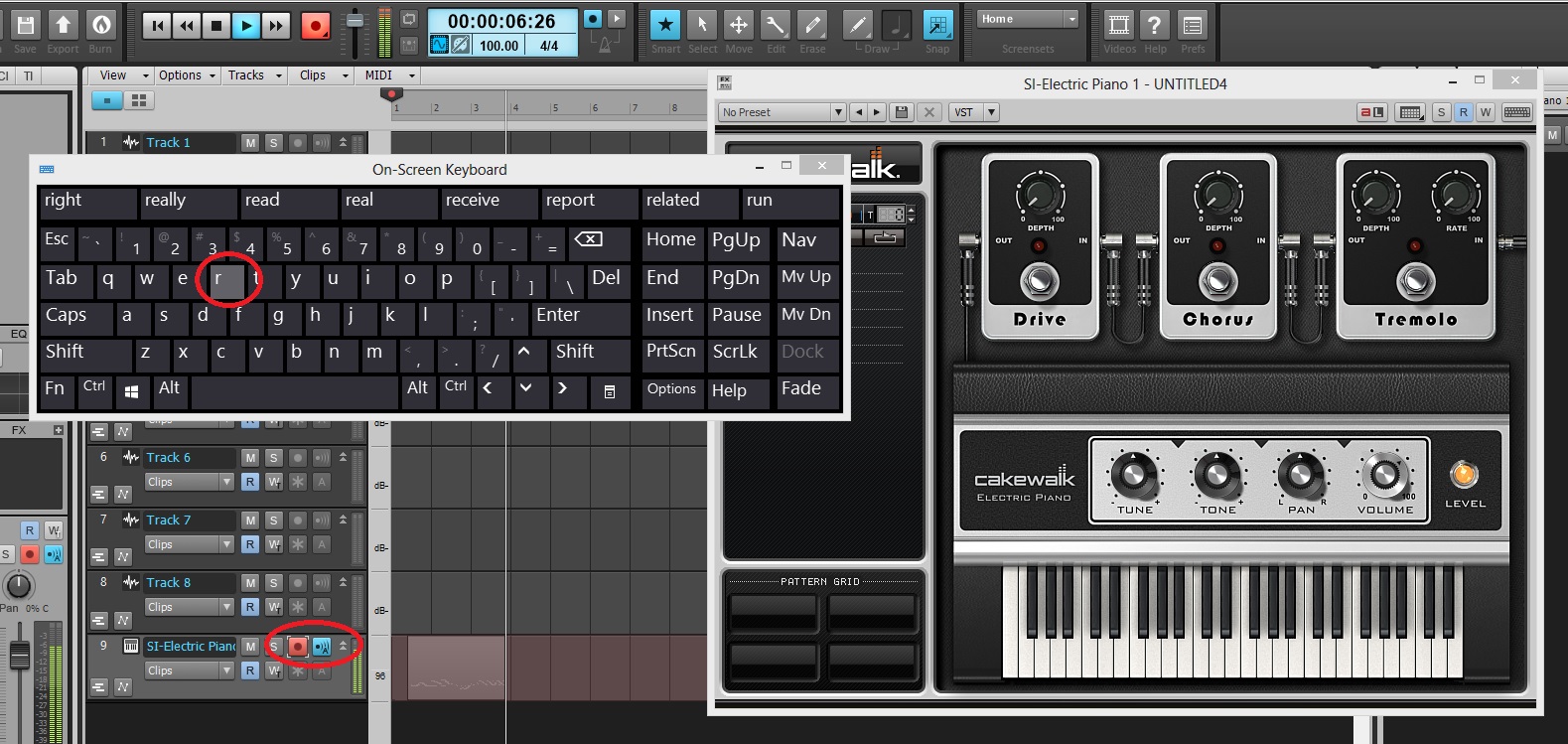
Task: Fast-forward the transport
Action: (x=276, y=26)
